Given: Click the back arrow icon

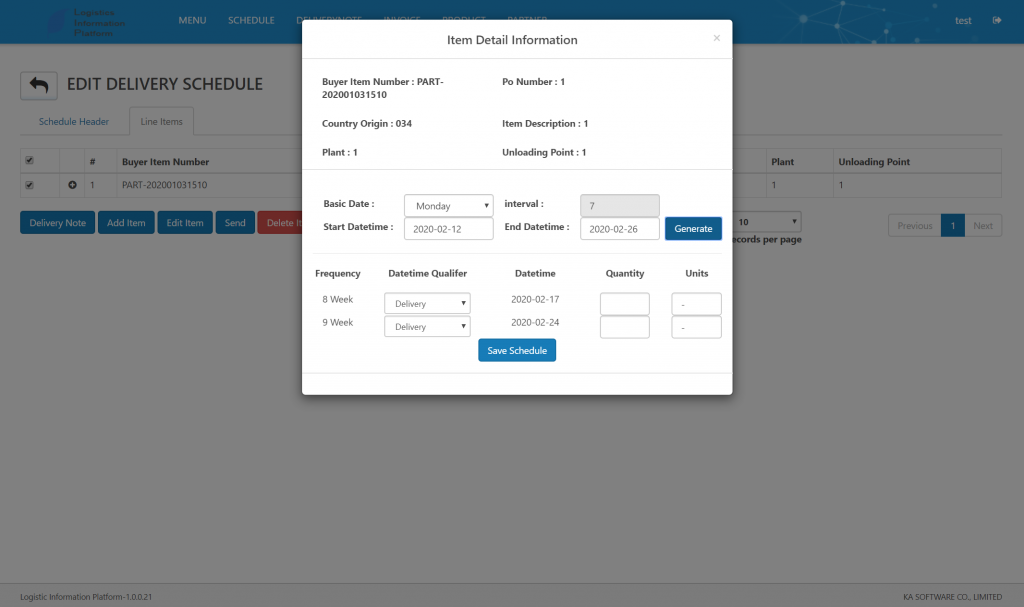Looking at the screenshot, I should [39, 86].
